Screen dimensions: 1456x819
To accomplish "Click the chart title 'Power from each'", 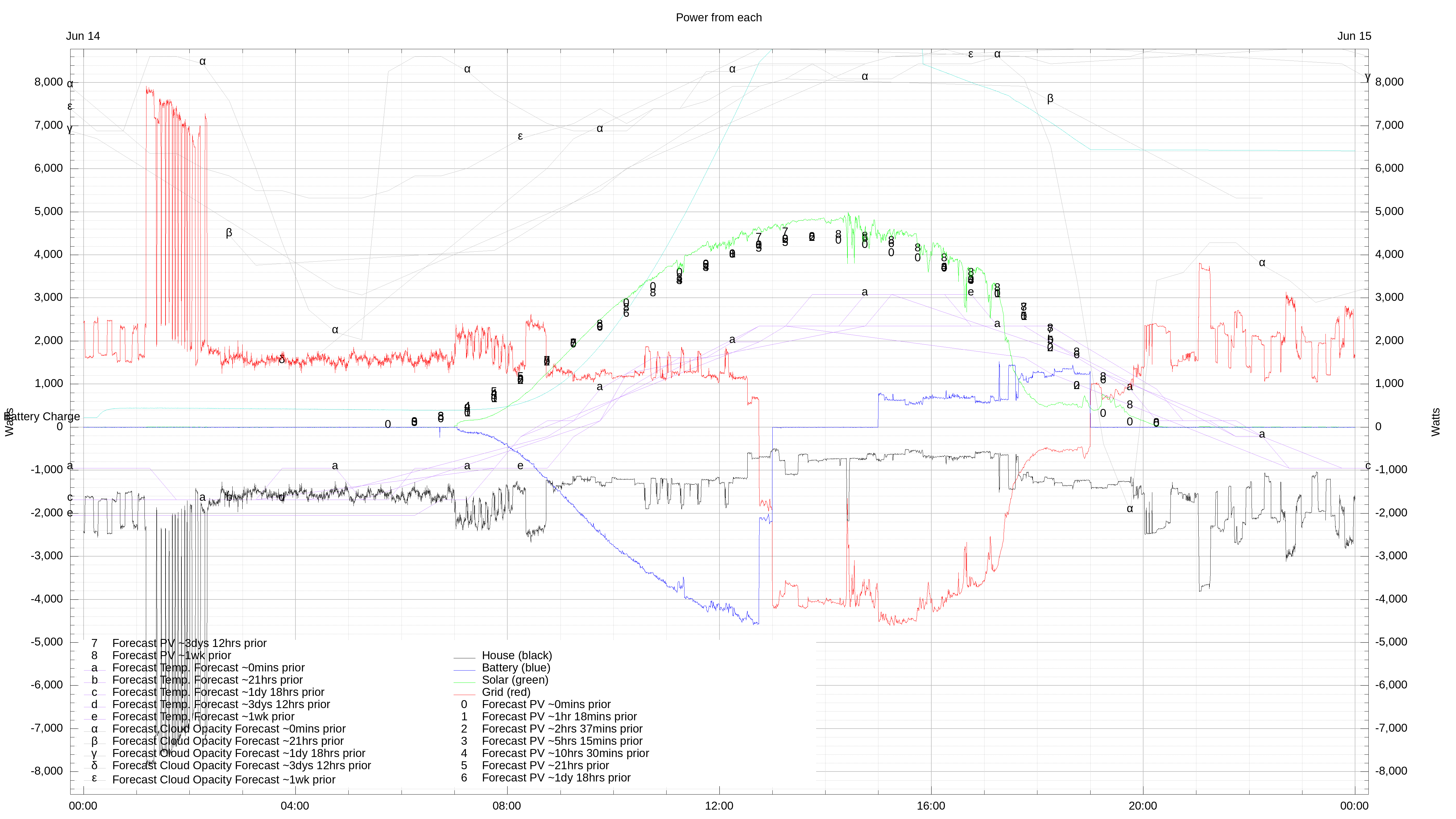I will (718, 18).
